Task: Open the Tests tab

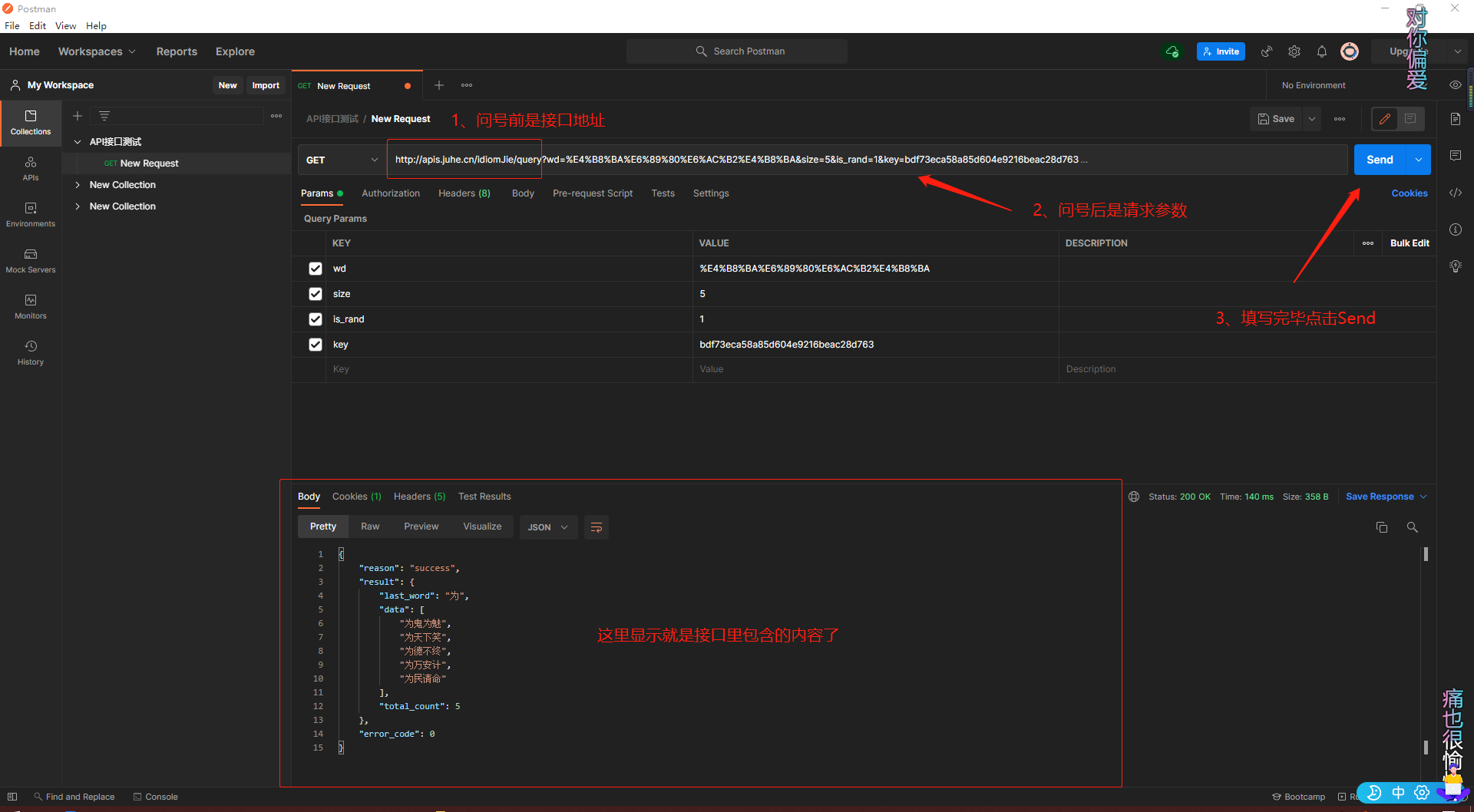Action: [663, 193]
